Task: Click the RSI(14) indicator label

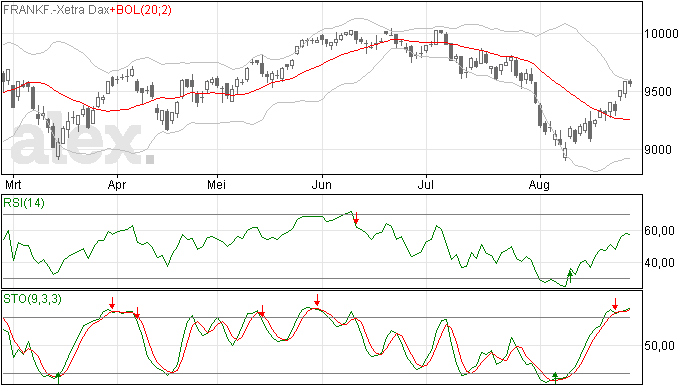Action: [24, 203]
